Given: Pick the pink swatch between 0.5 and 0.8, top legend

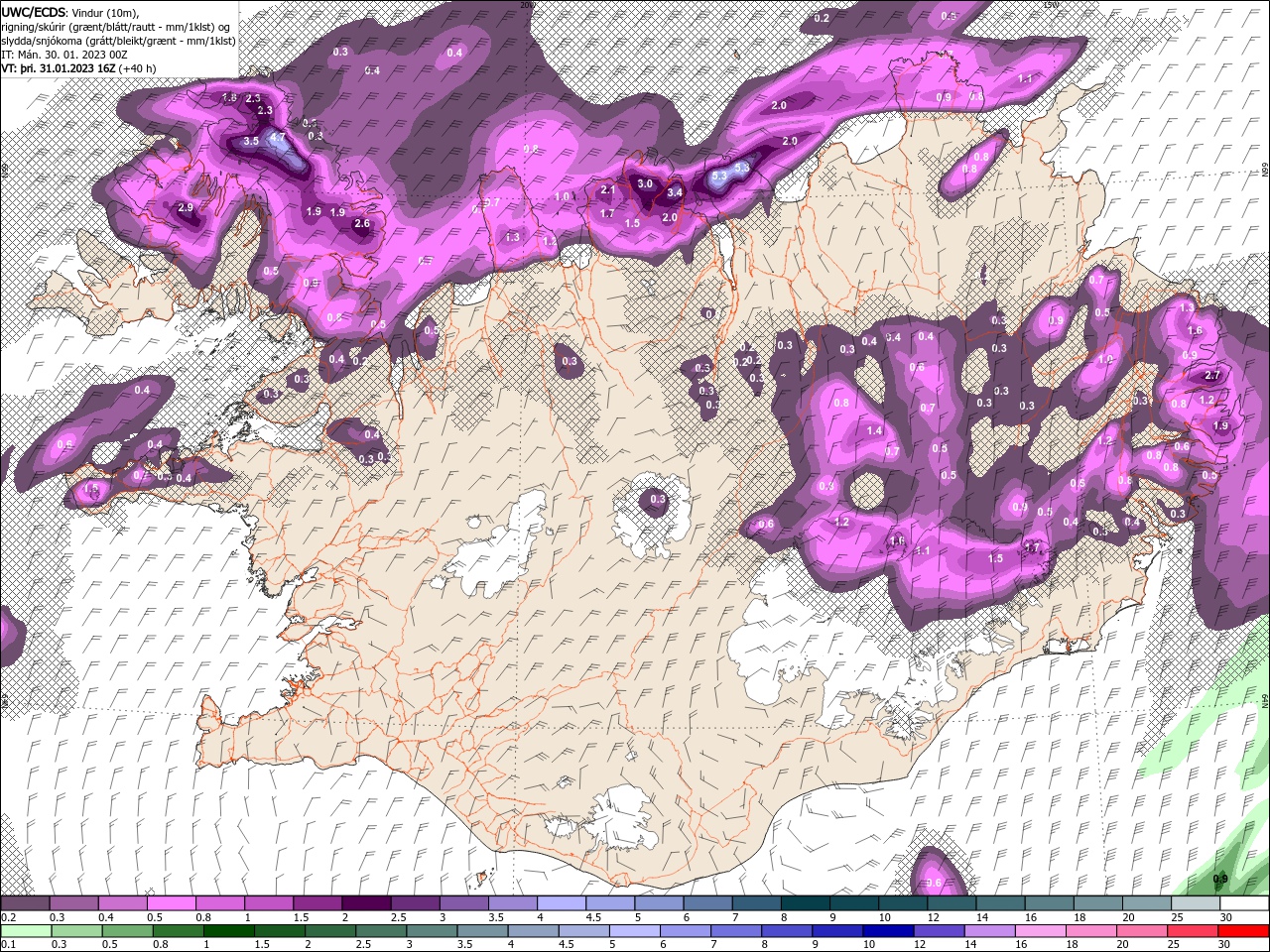Looking at the screenshot, I should [x=171, y=903].
